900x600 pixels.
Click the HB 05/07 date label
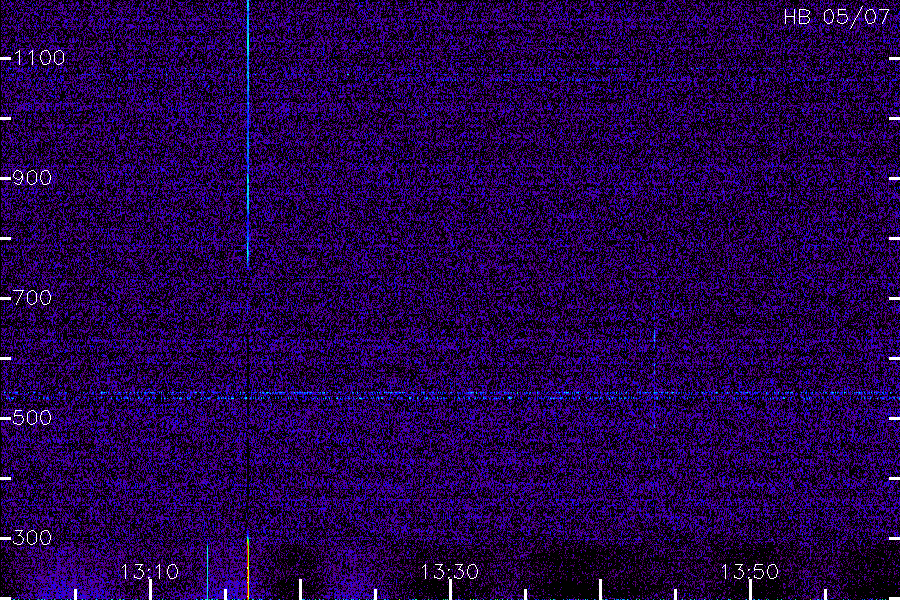(836, 17)
